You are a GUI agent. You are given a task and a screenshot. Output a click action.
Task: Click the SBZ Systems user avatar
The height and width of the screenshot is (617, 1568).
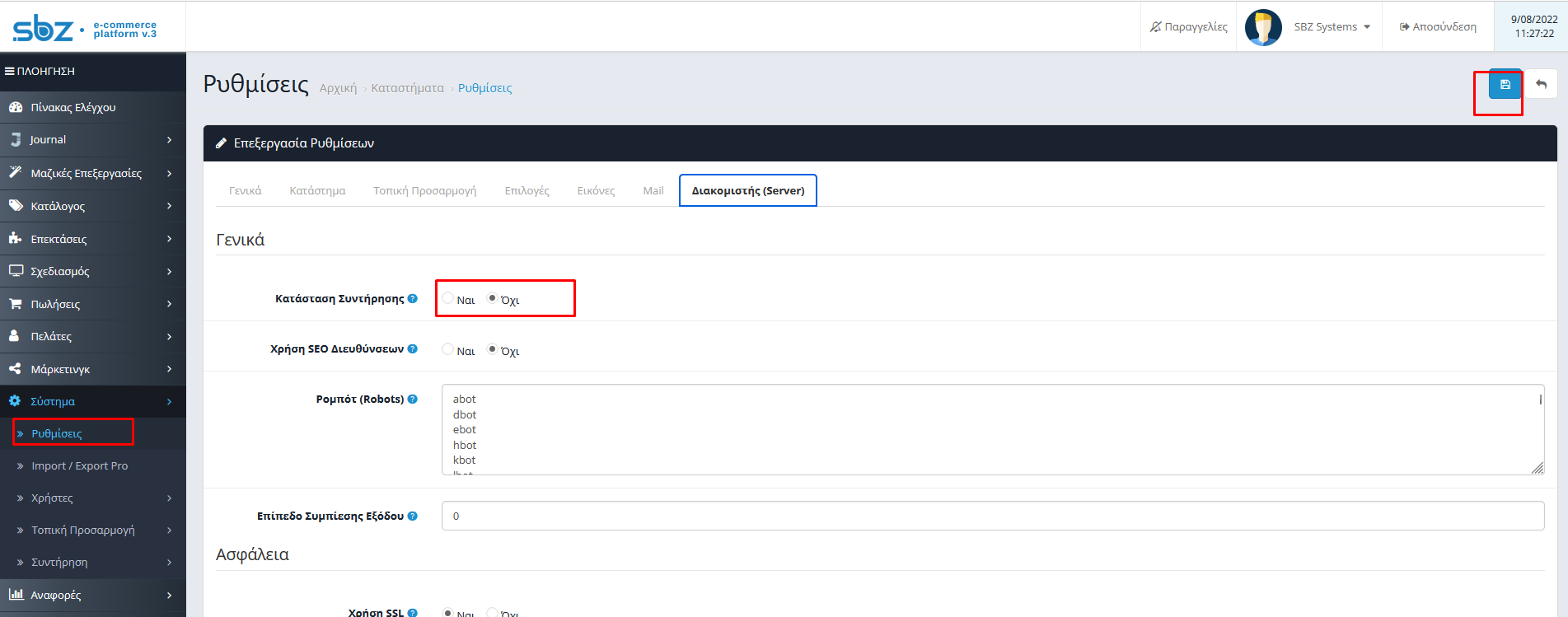click(x=1262, y=27)
